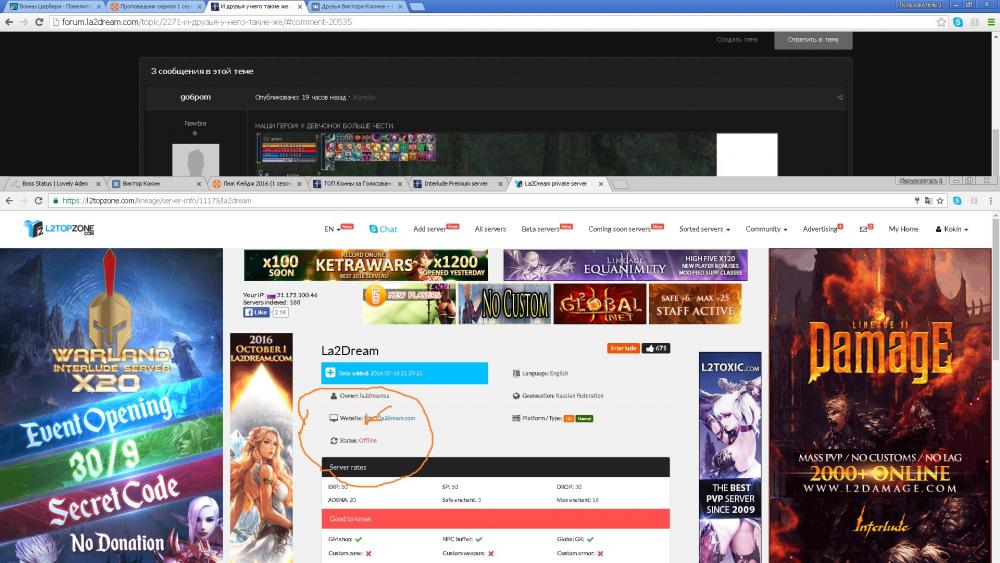Image resolution: width=1000 pixels, height=563 pixels.
Task: Click Ответить в тему button
Action: coord(813,40)
